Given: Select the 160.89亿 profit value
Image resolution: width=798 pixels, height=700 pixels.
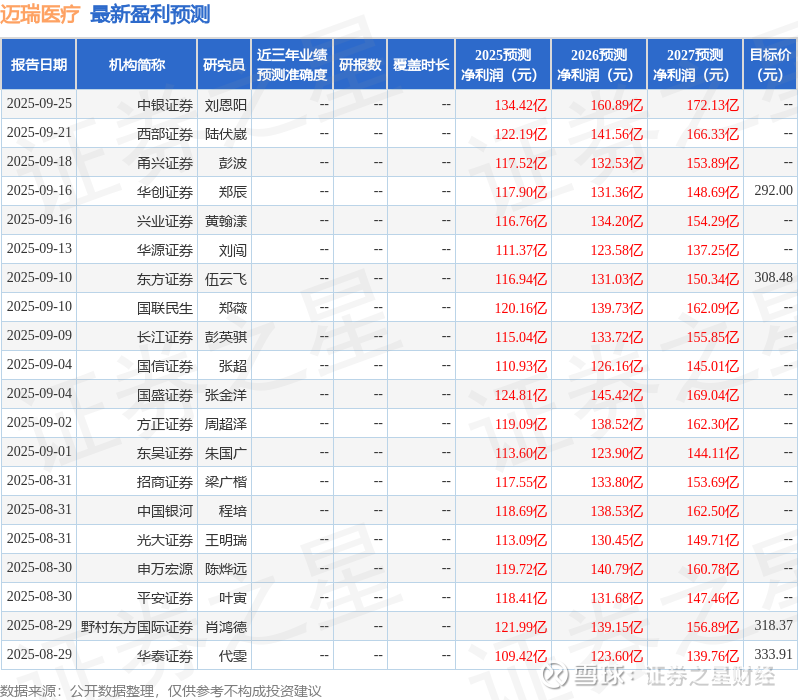Looking at the screenshot, I should point(617,105).
